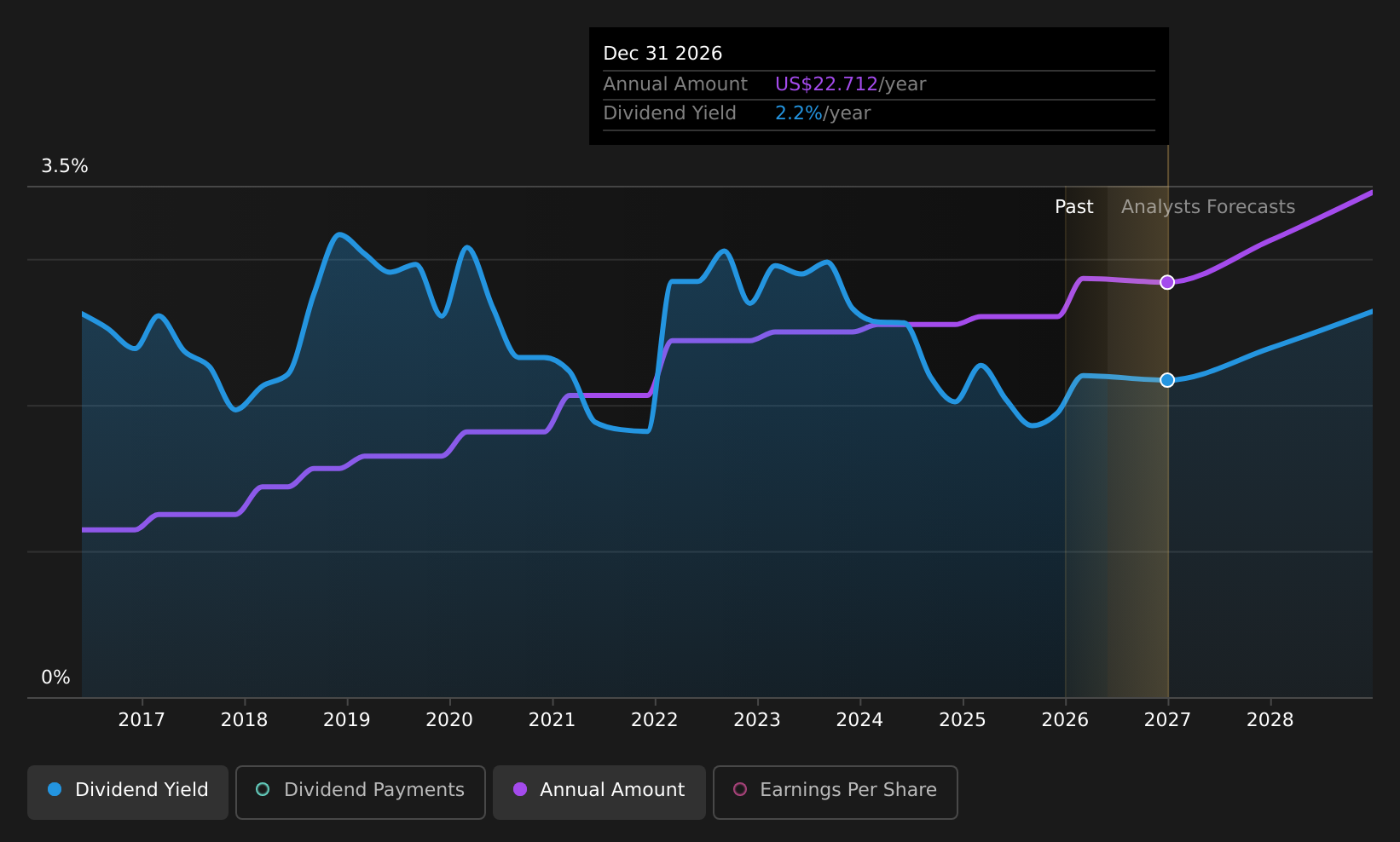Enable the Earnings Per Share series
1400x842 pixels.
tap(836, 792)
